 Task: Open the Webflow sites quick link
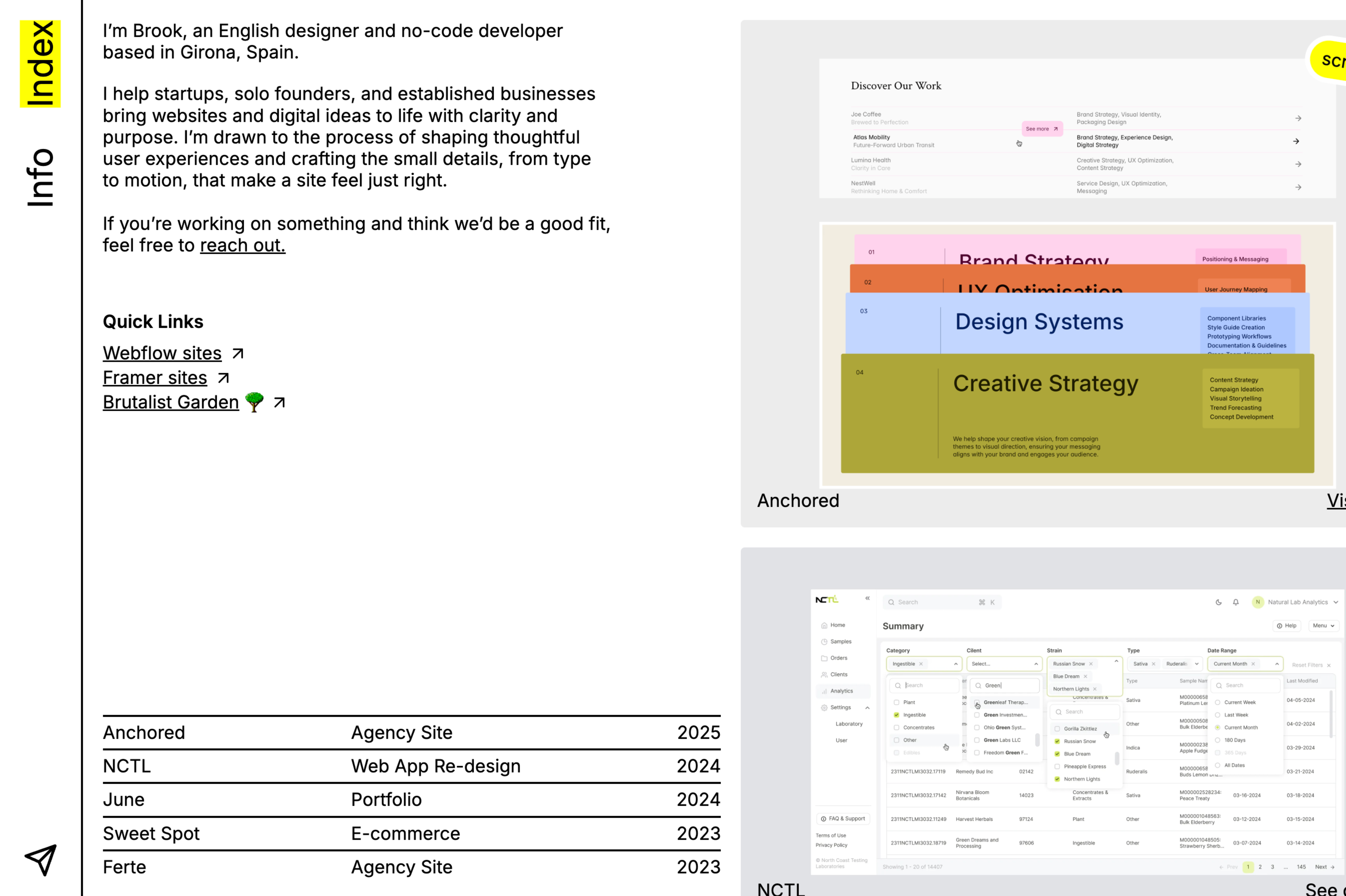point(162,354)
